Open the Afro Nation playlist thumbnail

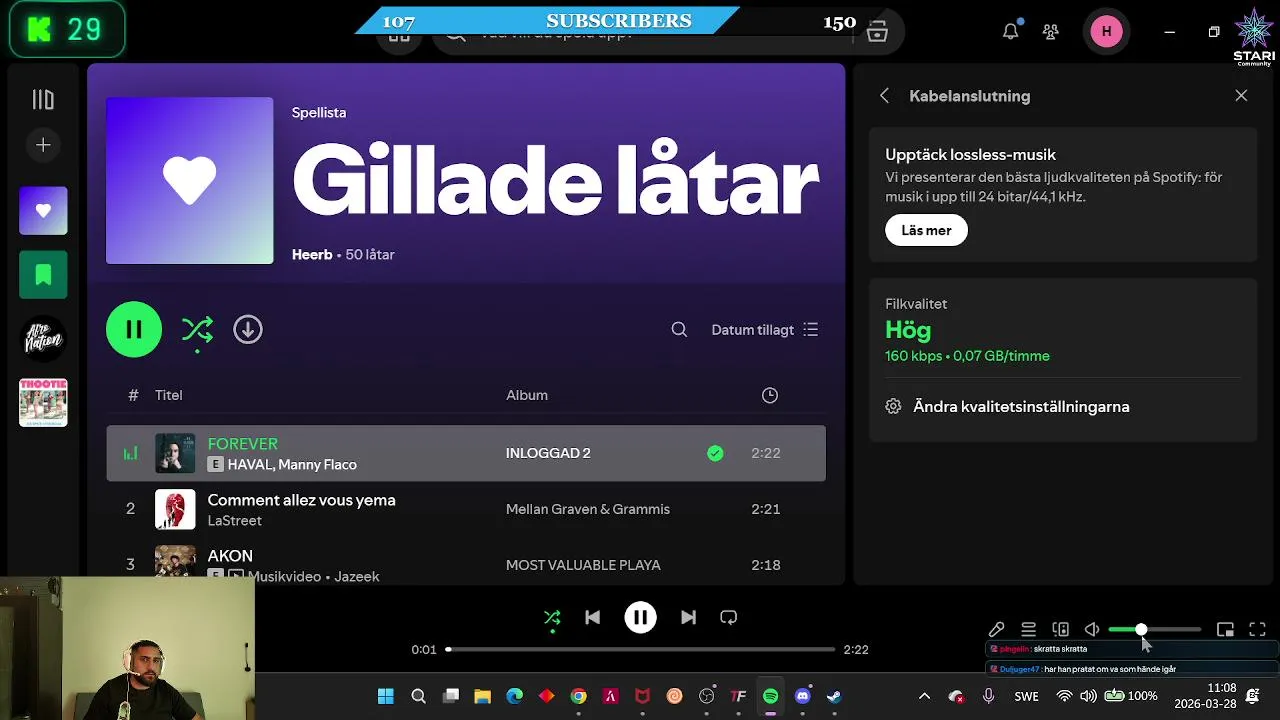click(43, 339)
